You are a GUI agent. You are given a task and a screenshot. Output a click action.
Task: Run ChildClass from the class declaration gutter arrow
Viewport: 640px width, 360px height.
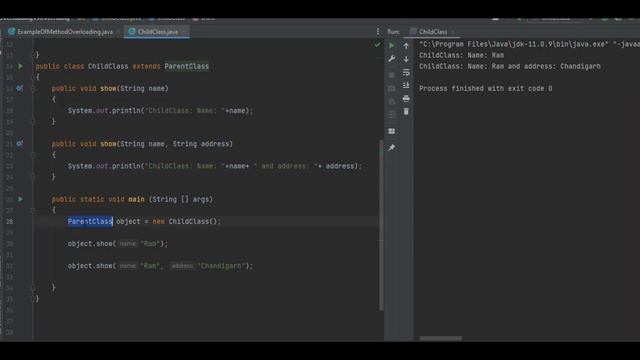20,66
